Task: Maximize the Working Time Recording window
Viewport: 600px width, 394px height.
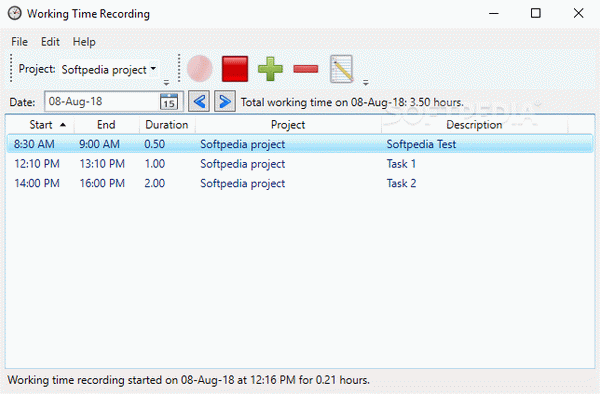Action: [x=536, y=13]
